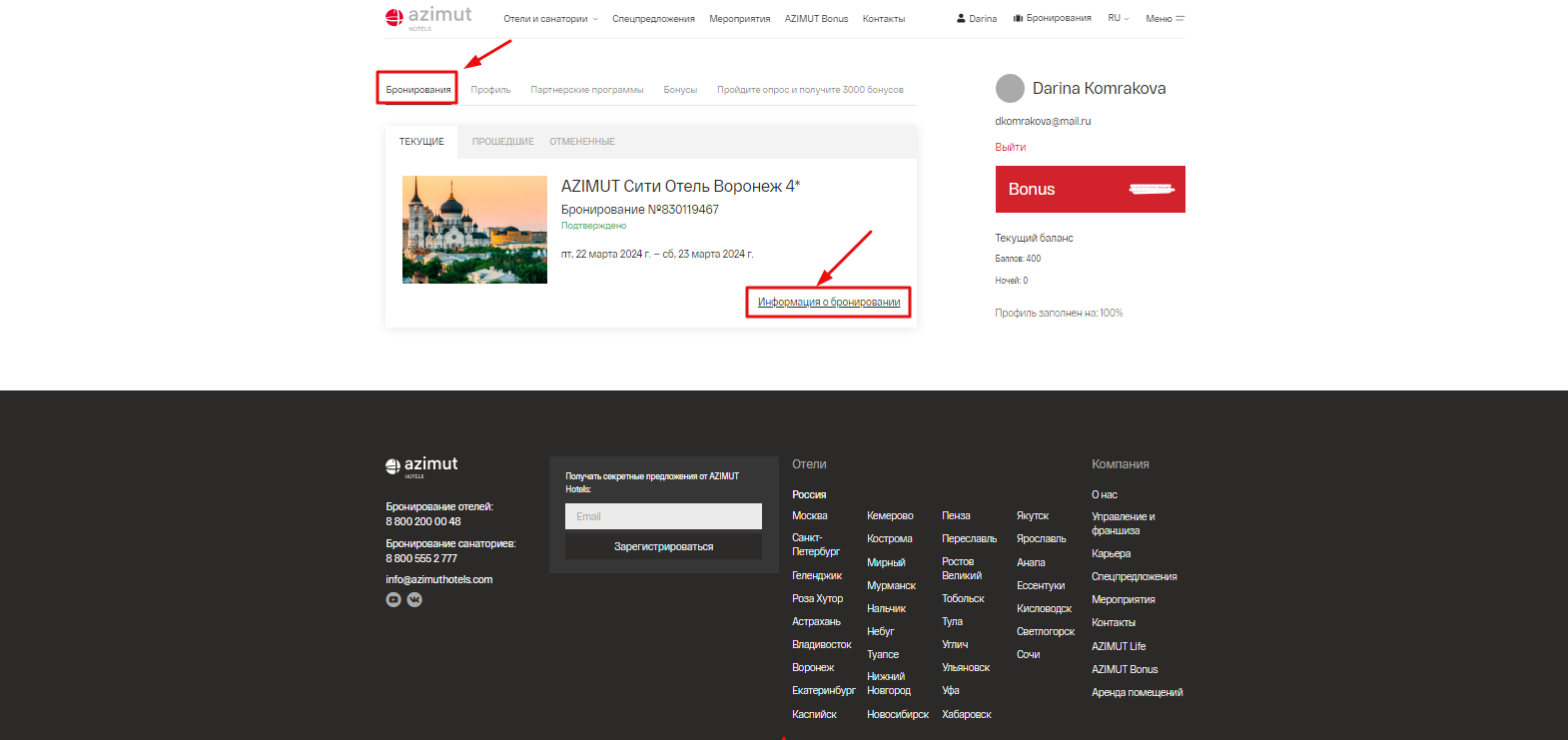Click the red Bonus card banner
Viewport: 1568px width, 740px height.
pyautogui.click(x=1091, y=189)
